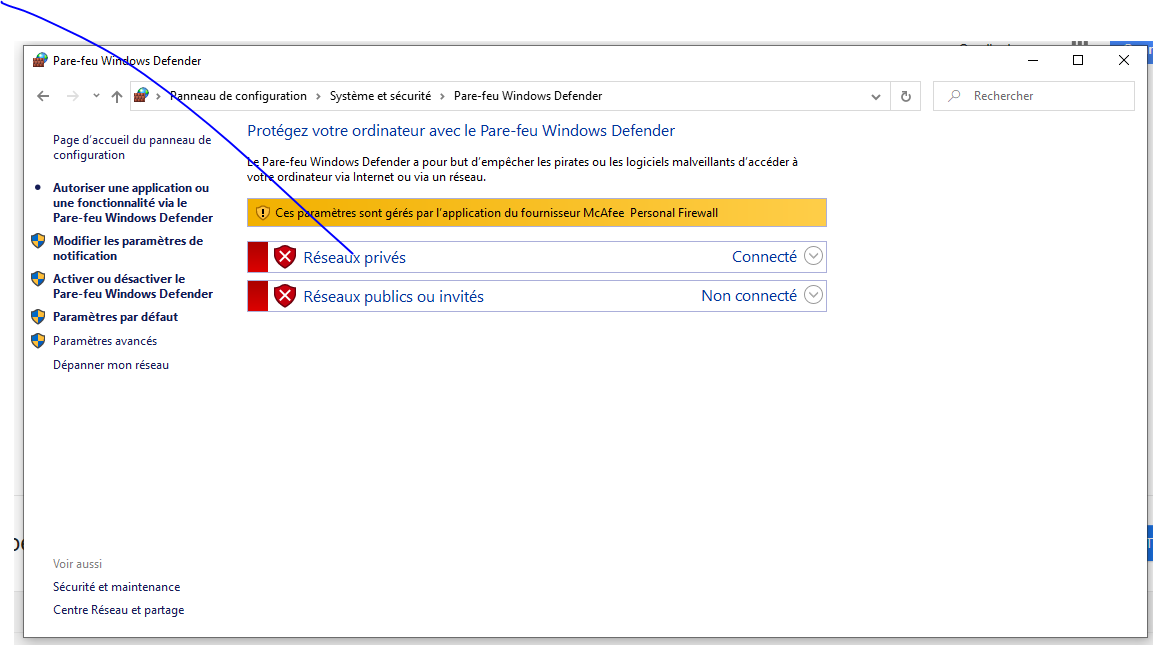Click warning shield icon in McAfee banner
Screen dimensions: 1153x645
click(x=263, y=213)
